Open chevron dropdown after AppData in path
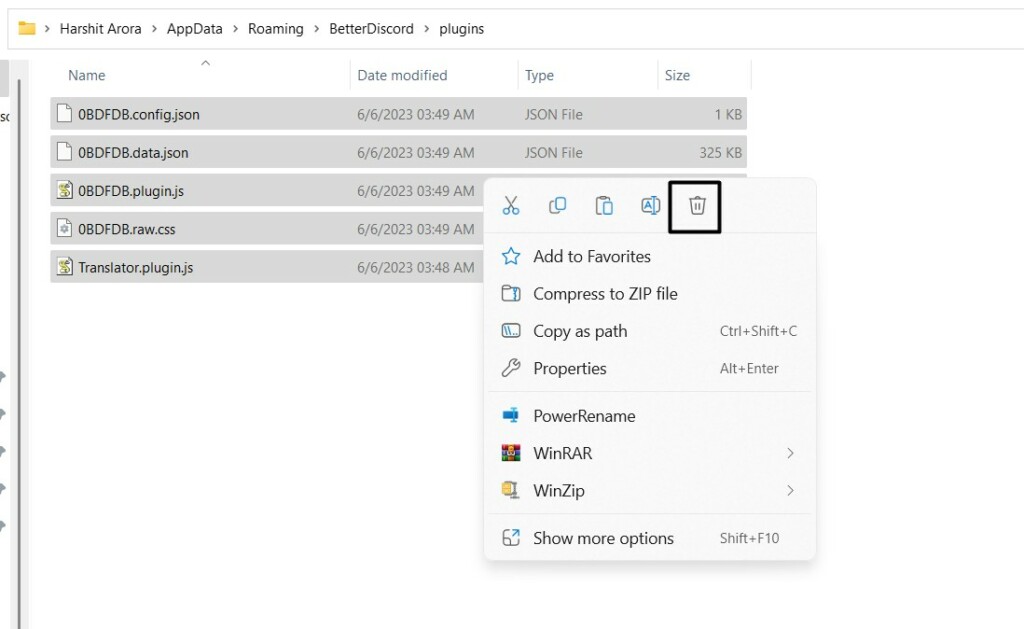Viewport: 1024px width, 629px height. point(236,29)
